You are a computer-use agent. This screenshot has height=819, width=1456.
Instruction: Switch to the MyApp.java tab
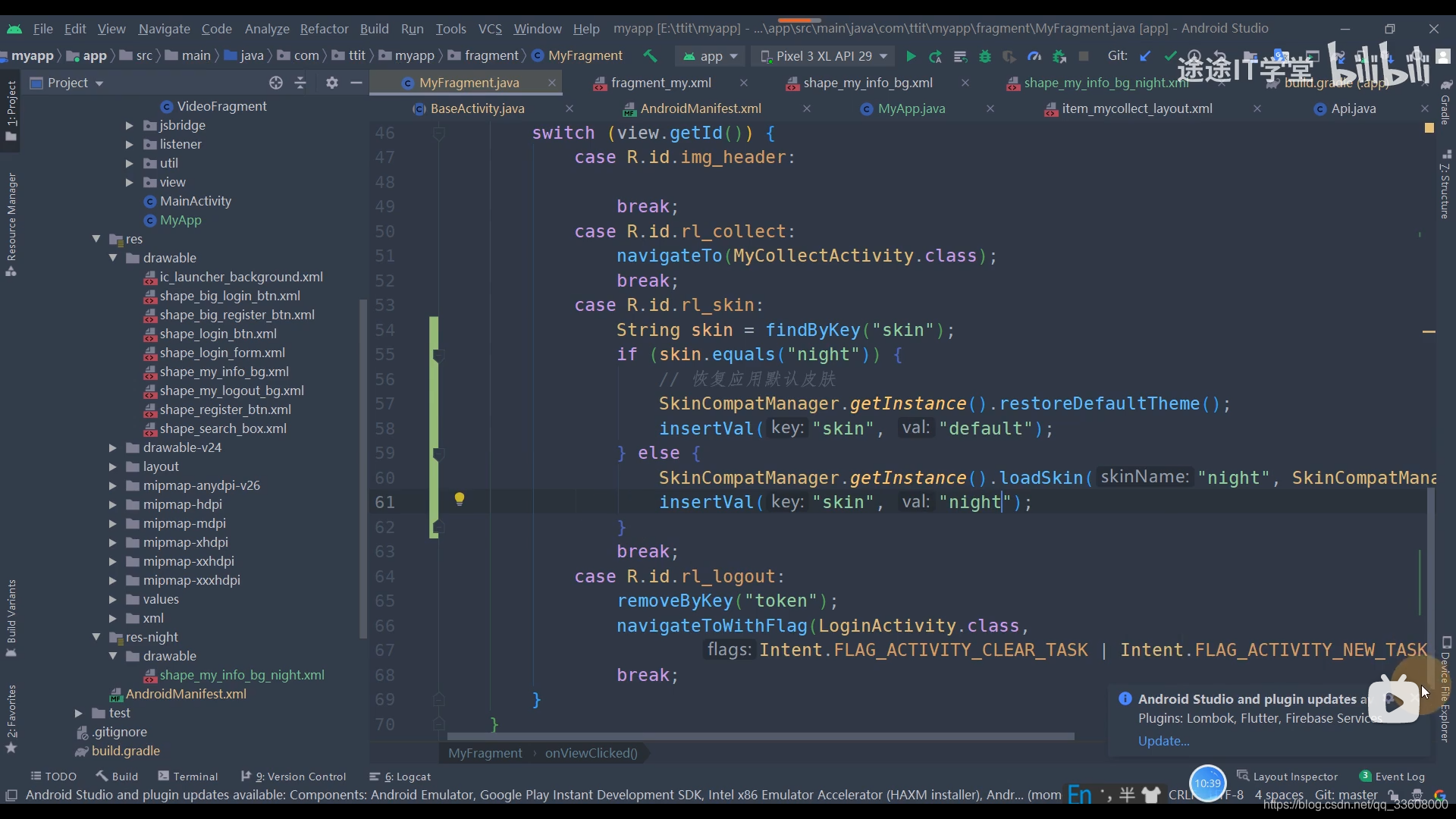(x=911, y=108)
